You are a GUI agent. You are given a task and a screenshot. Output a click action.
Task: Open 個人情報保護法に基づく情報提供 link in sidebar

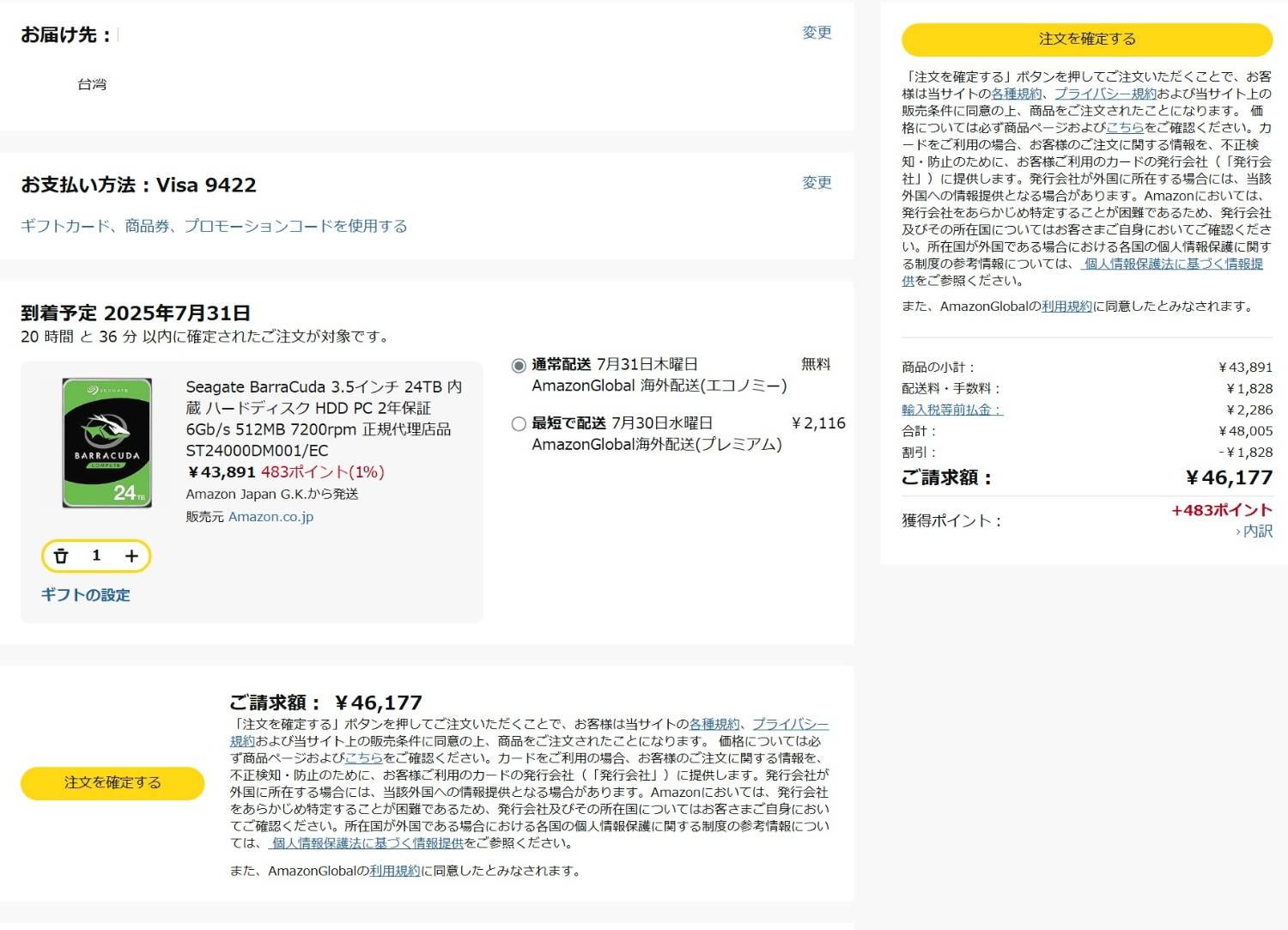tap(1172, 264)
